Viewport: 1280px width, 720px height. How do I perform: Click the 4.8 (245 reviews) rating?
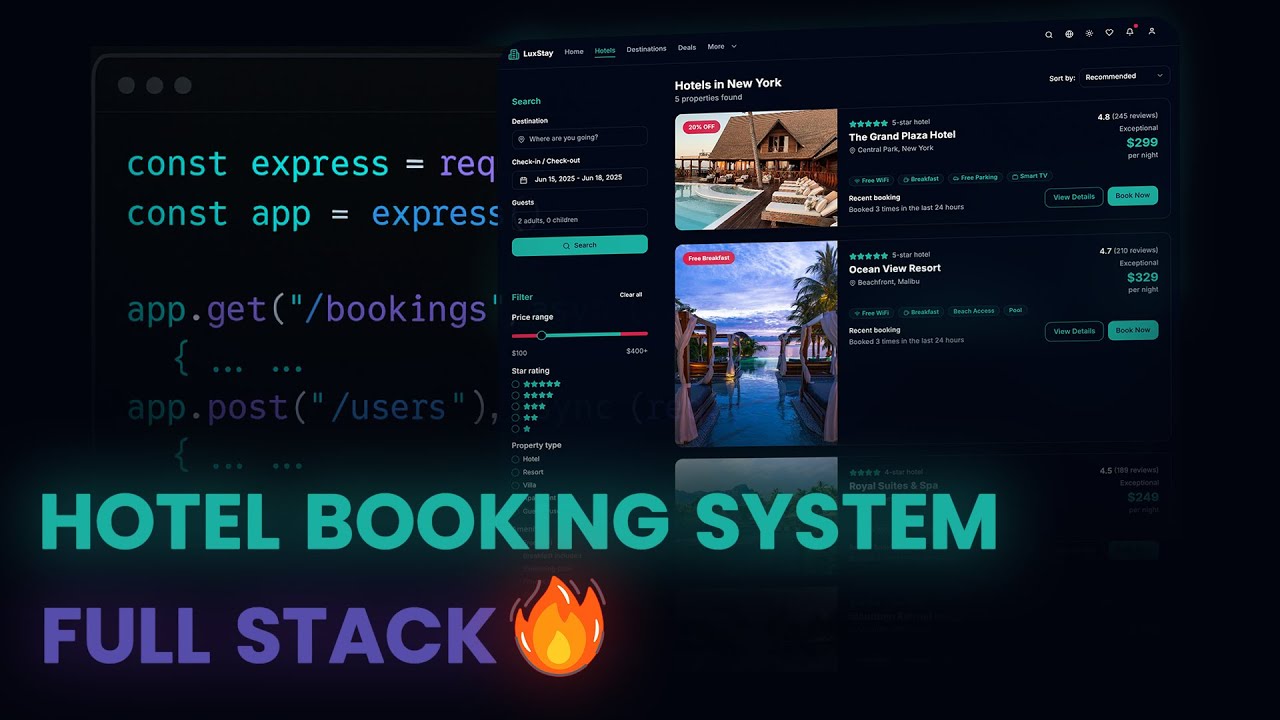pyautogui.click(x=1128, y=116)
